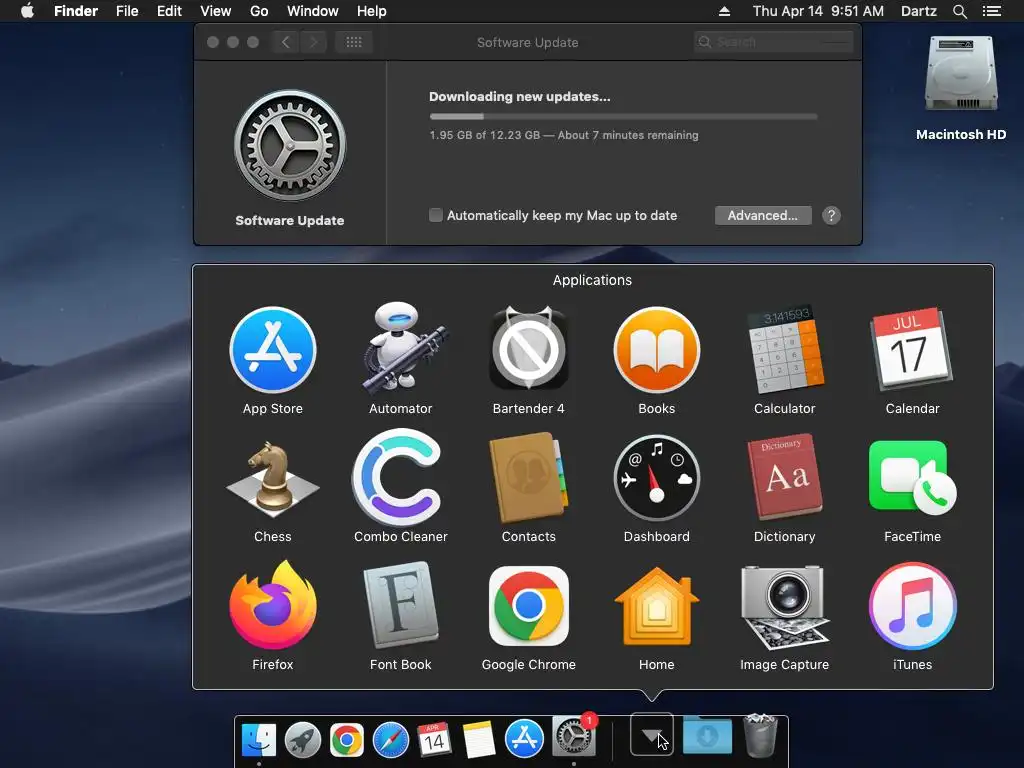Open the Home app
This screenshot has height=768, width=1024.
(x=656, y=606)
